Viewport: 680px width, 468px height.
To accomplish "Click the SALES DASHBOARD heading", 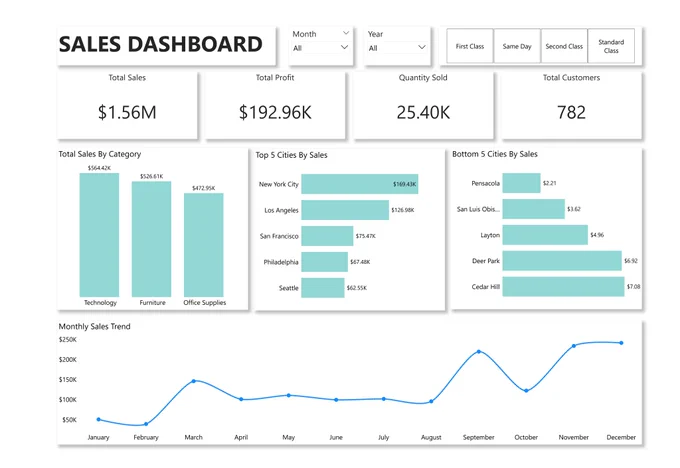I will click(x=160, y=44).
